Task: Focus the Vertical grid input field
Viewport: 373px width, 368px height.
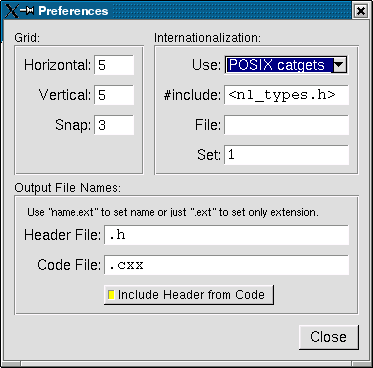Action: [114, 95]
